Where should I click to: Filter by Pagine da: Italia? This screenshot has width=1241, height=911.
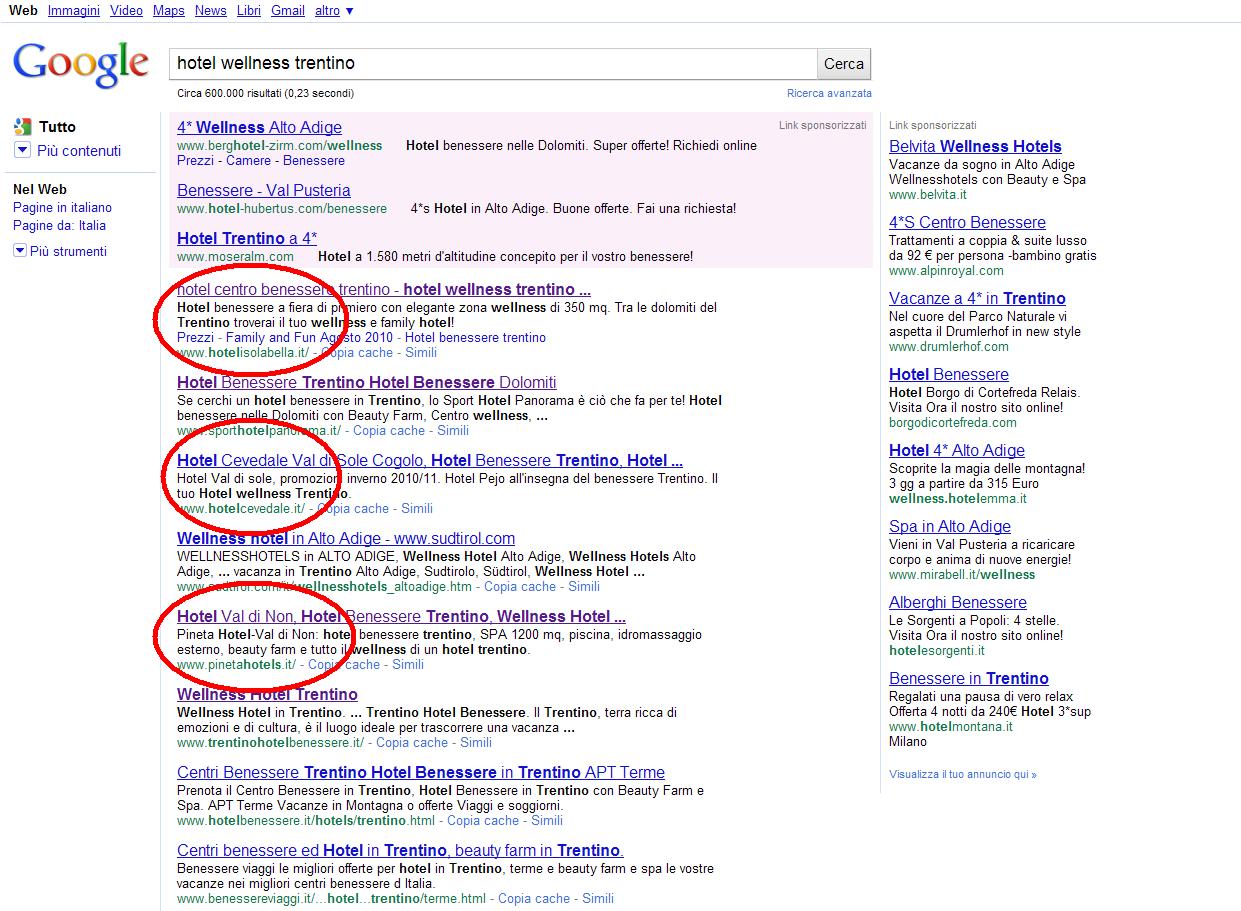[59, 225]
